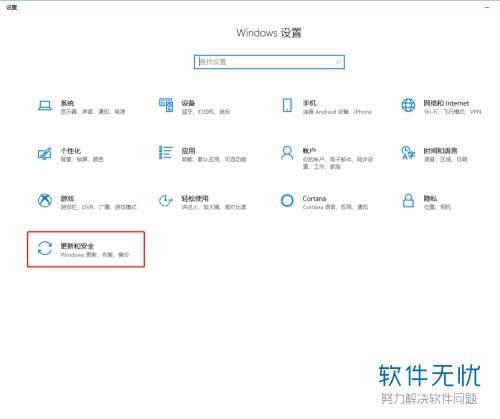Open the 游戏 (Gaming) Xbox icon
This screenshot has width=500, height=419.
point(45,201)
